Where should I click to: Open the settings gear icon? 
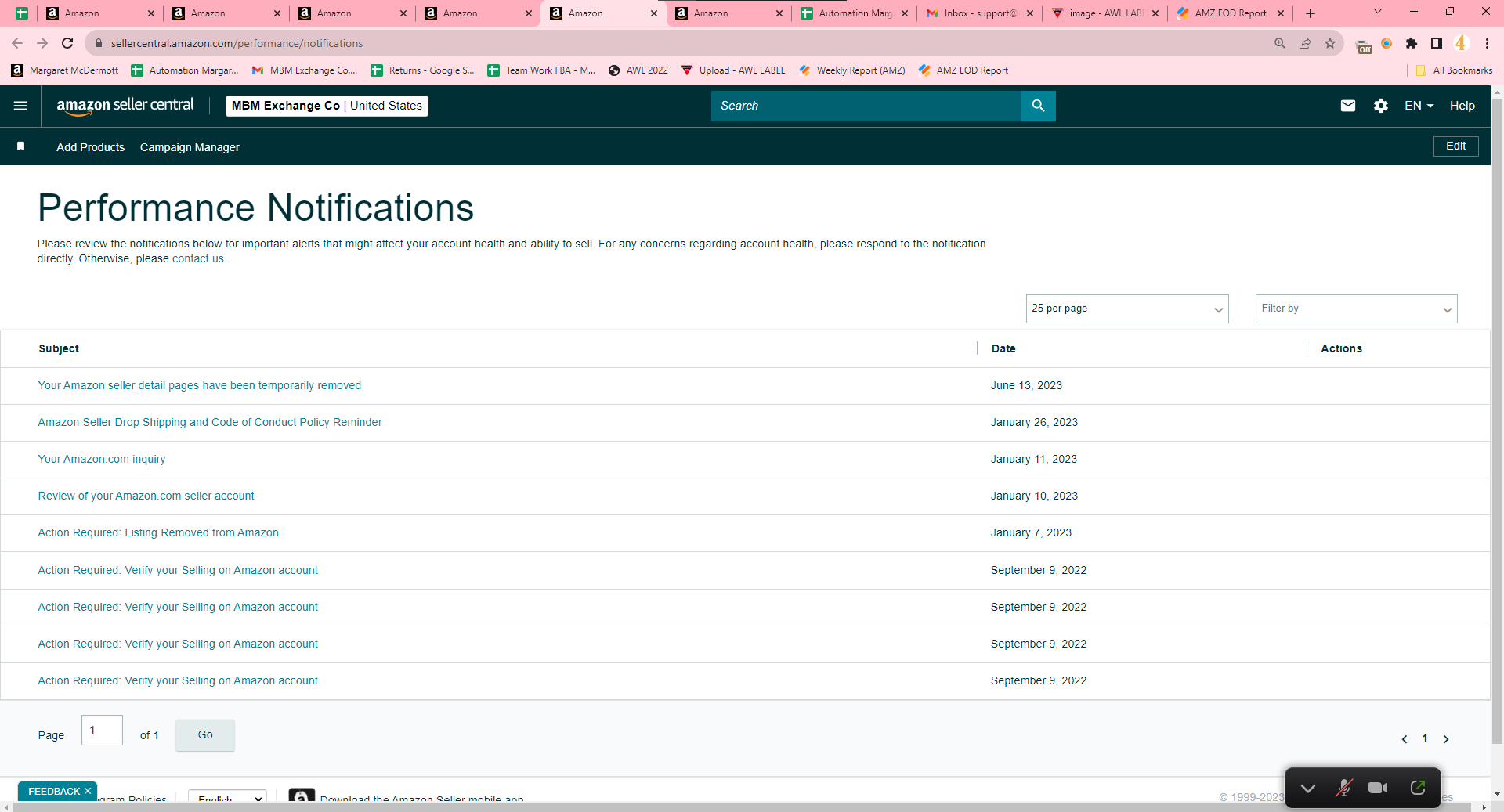click(x=1381, y=106)
